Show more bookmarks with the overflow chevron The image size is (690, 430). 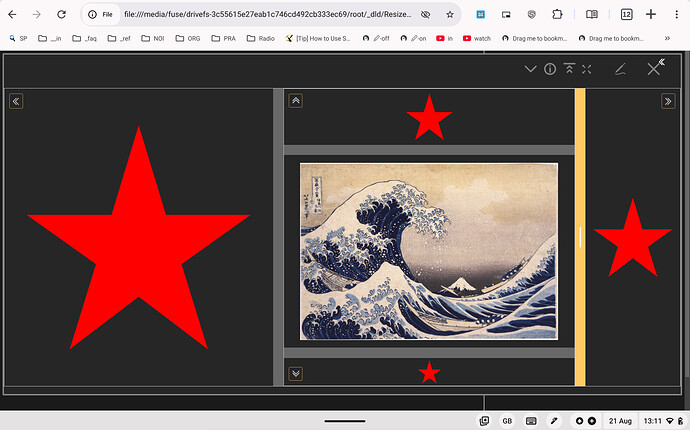667,38
